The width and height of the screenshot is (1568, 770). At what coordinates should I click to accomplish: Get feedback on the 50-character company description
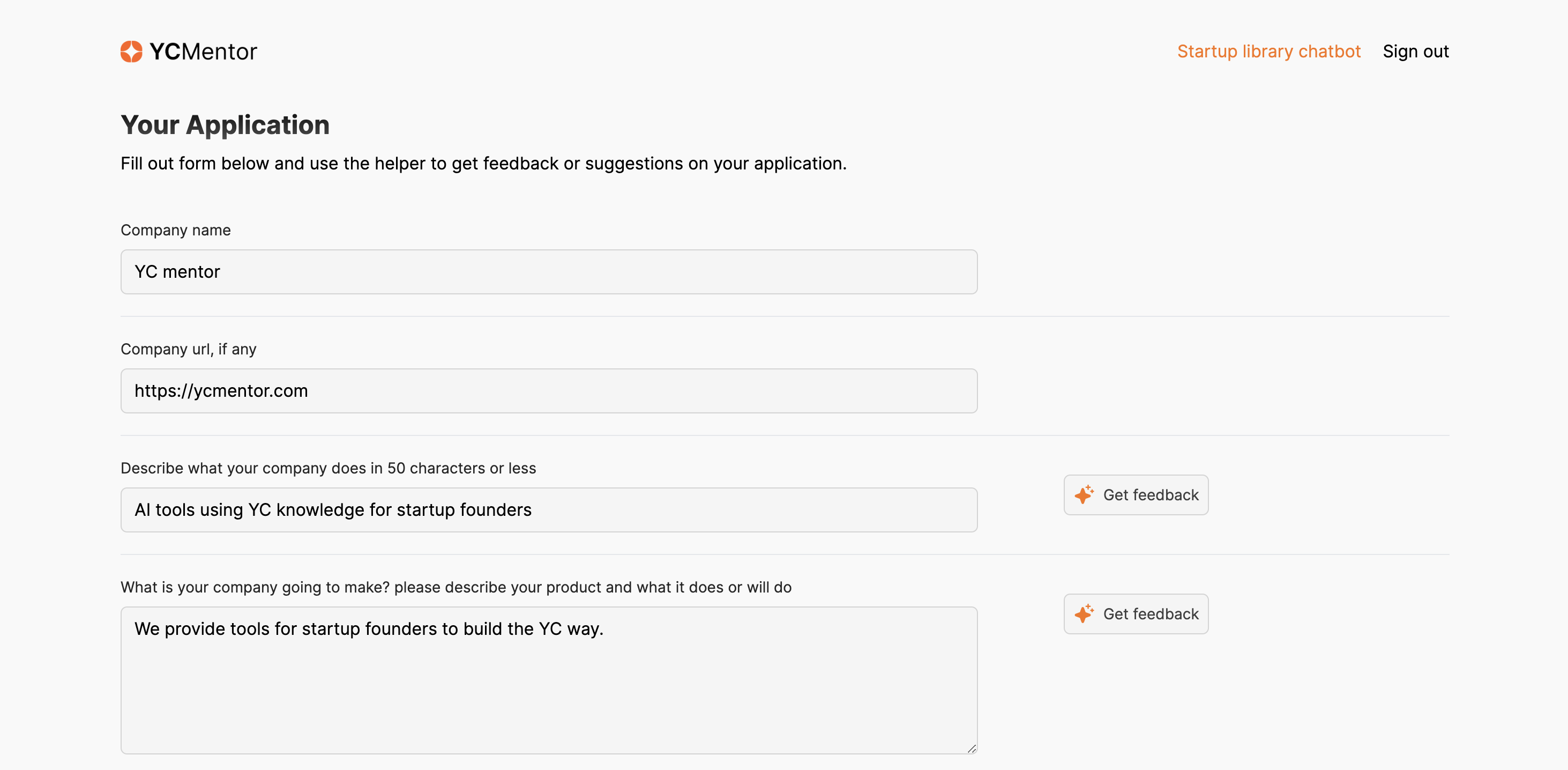[1136, 494]
